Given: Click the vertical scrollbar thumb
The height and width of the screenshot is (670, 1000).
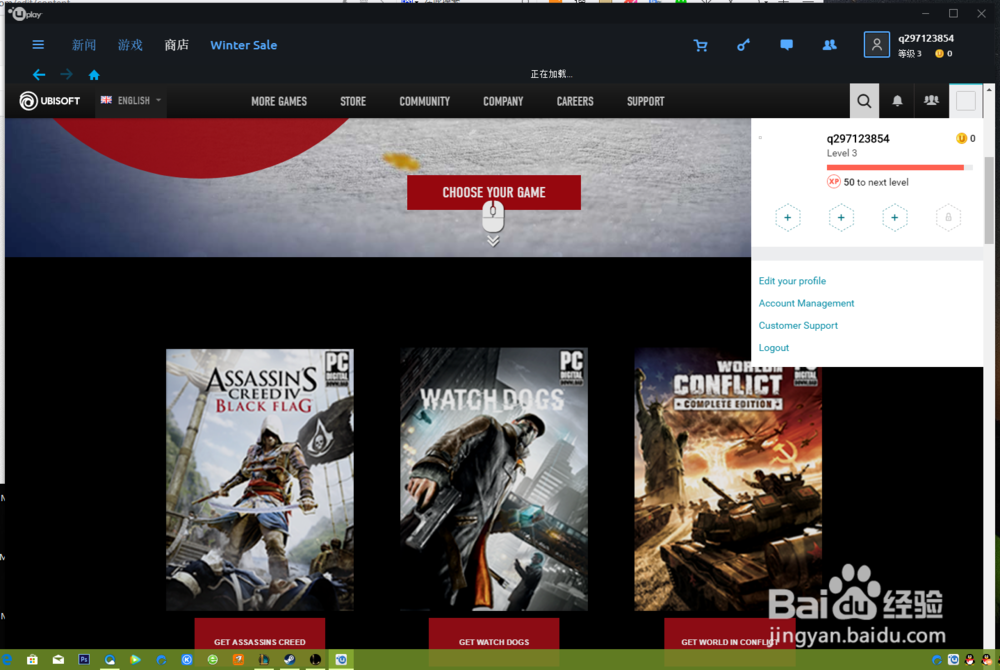Looking at the screenshot, I should coord(989,201).
